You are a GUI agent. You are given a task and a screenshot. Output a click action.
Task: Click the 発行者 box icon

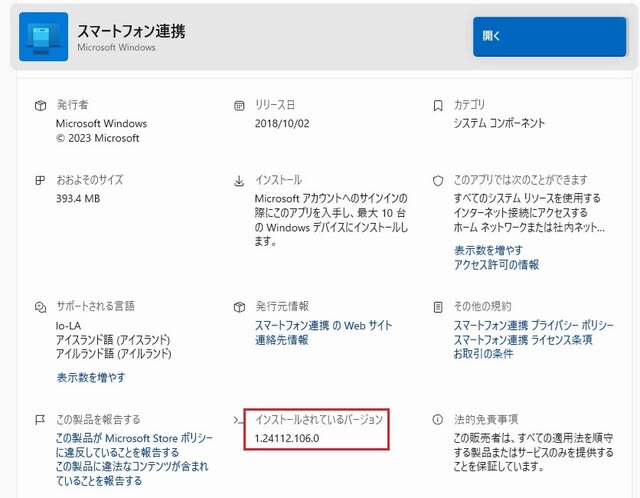[40, 106]
